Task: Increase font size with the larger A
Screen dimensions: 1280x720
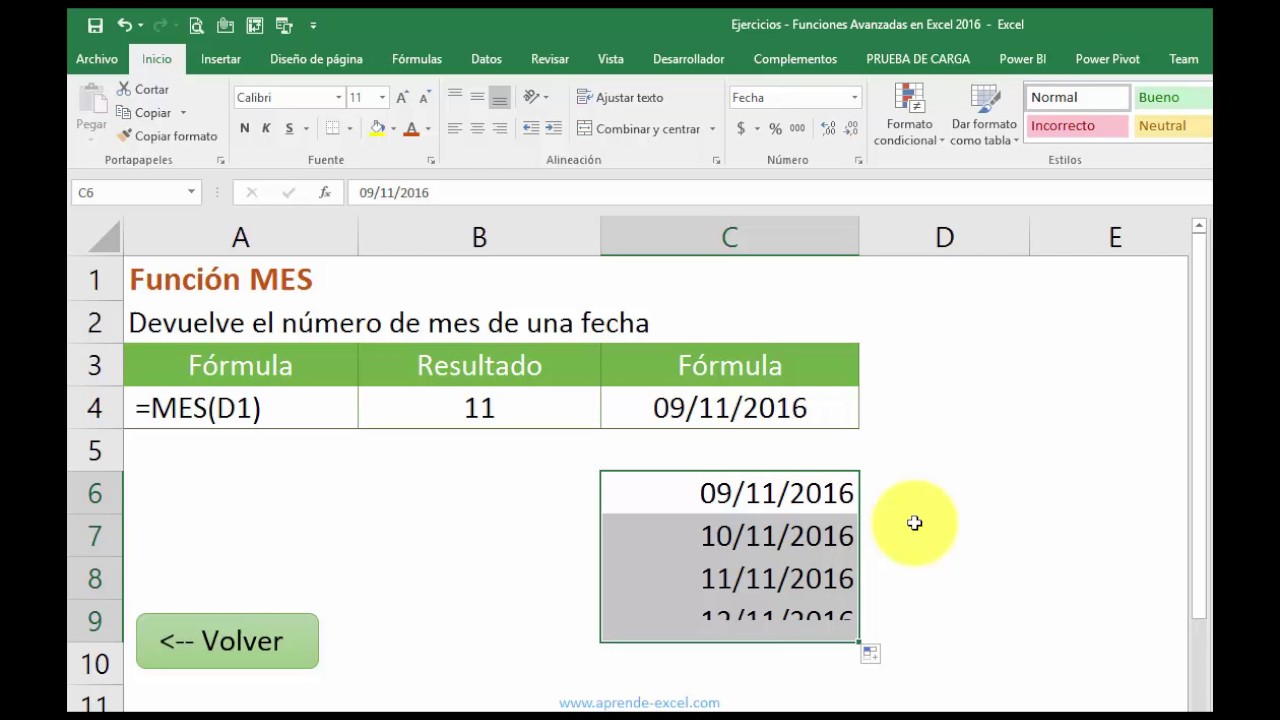Action: [x=402, y=97]
